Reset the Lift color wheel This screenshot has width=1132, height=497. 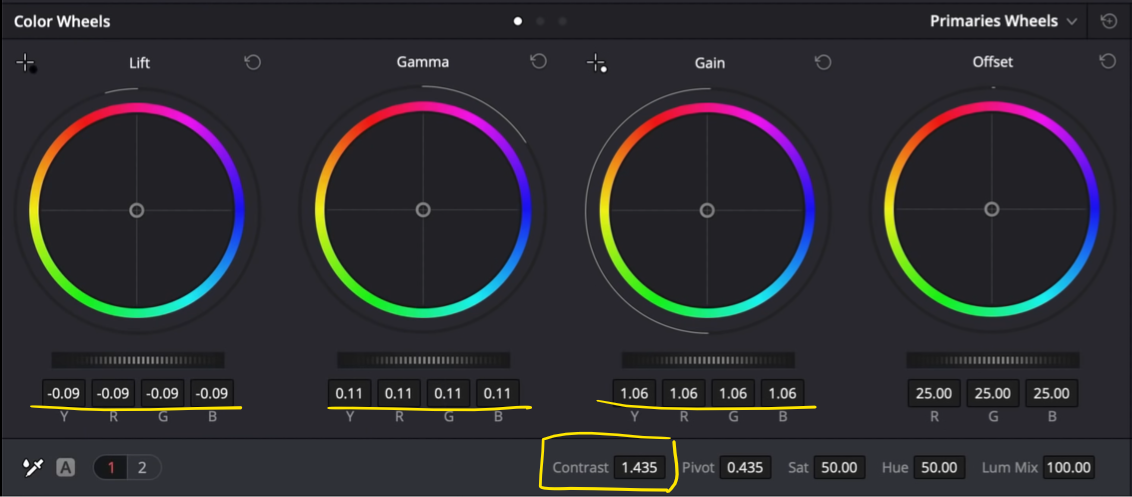(252, 62)
